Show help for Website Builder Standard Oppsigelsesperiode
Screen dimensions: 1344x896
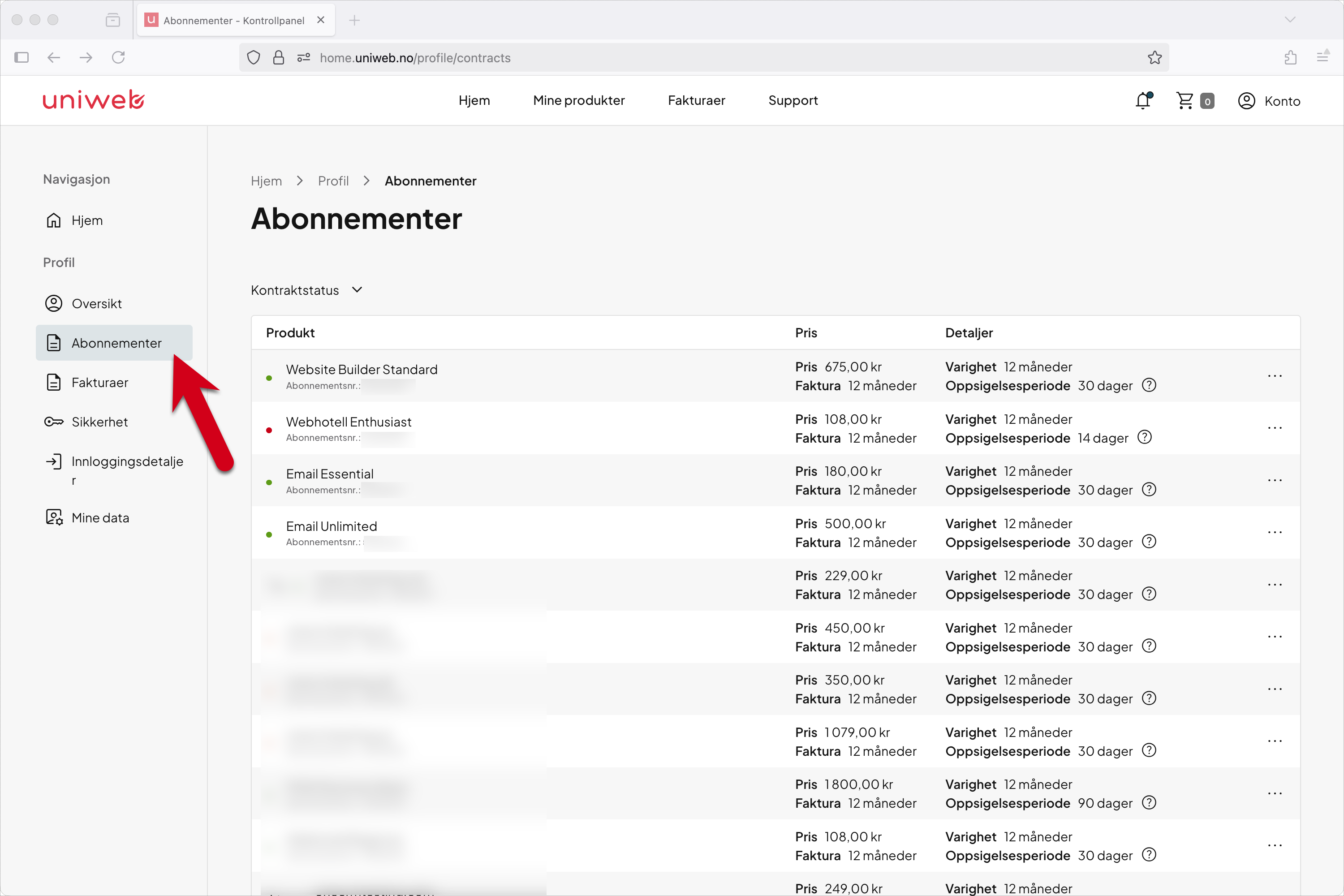(x=1149, y=385)
